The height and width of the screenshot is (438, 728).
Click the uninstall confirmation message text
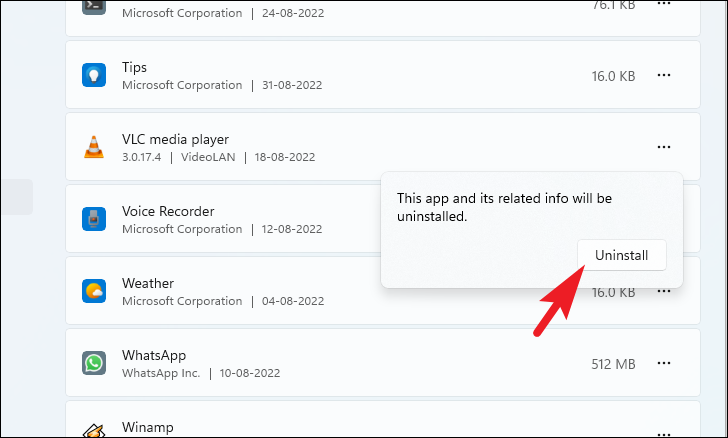click(504, 207)
